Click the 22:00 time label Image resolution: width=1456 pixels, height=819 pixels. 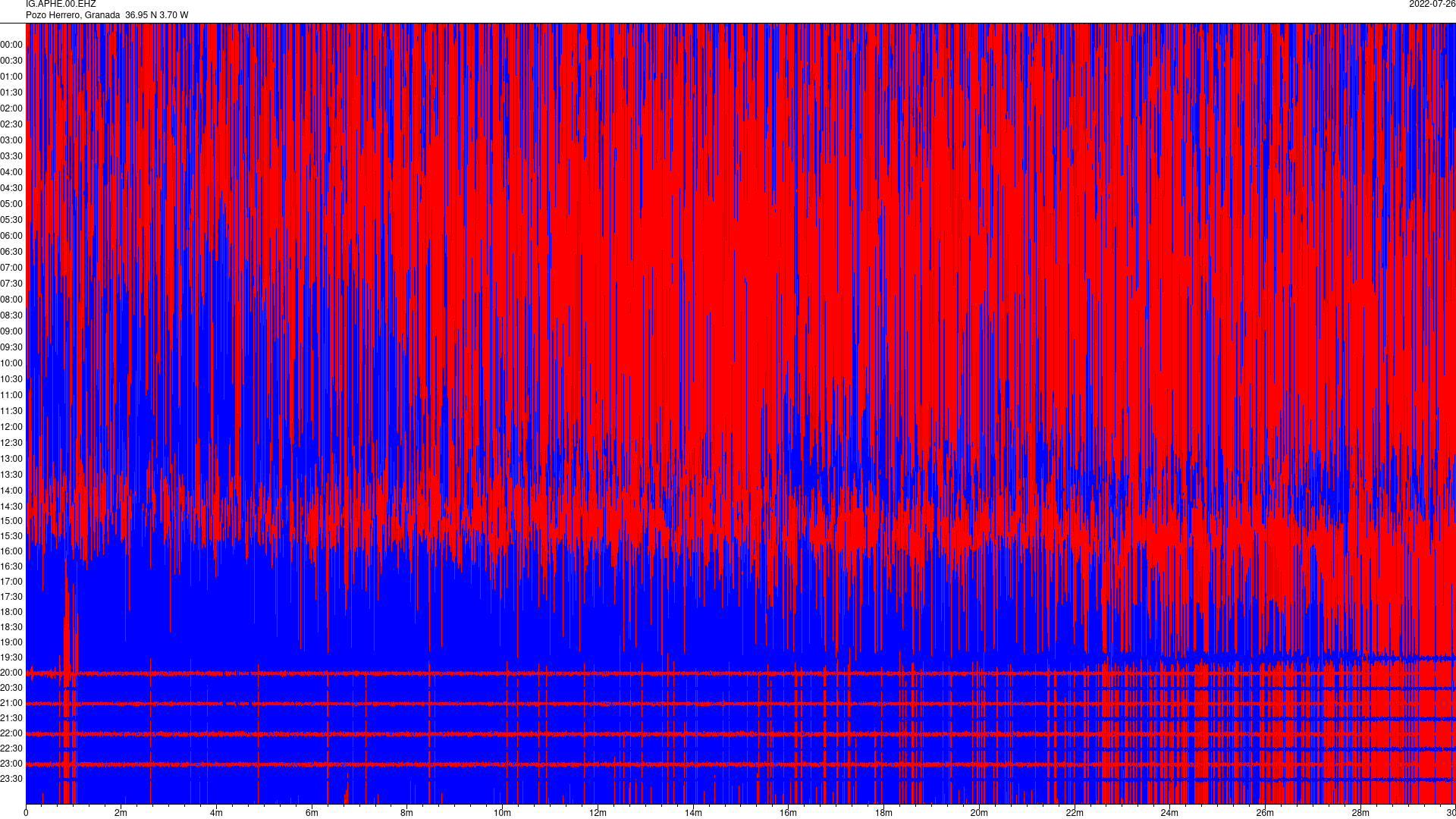11,733
